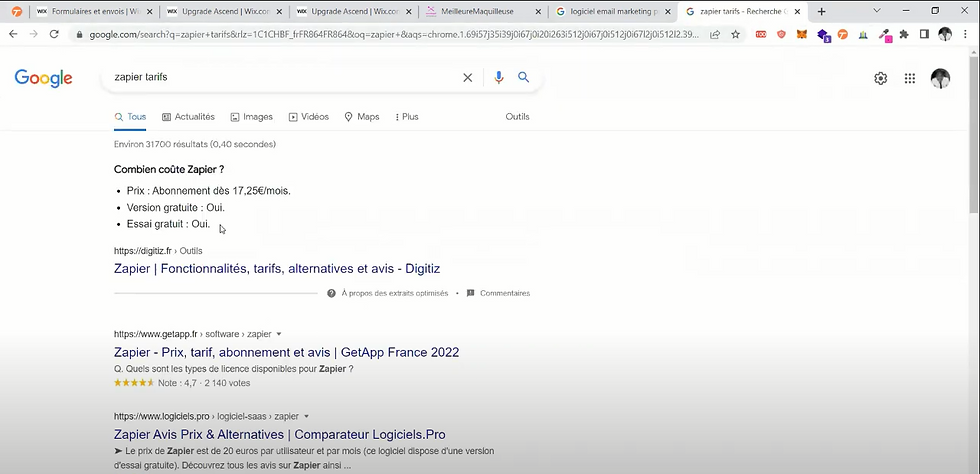Close the MeilleureMaquilleuse tab
Image resolution: width=980 pixels, height=474 pixels.
[x=538, y=11]
